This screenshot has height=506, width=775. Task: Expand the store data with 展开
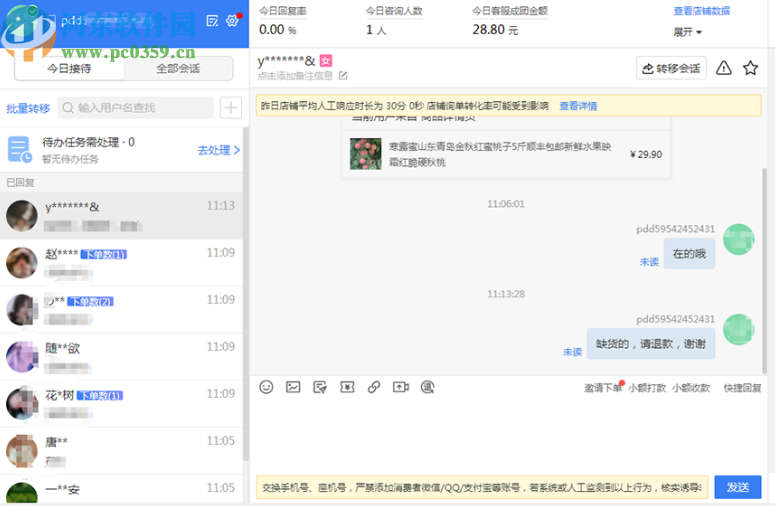click(688, 32)
